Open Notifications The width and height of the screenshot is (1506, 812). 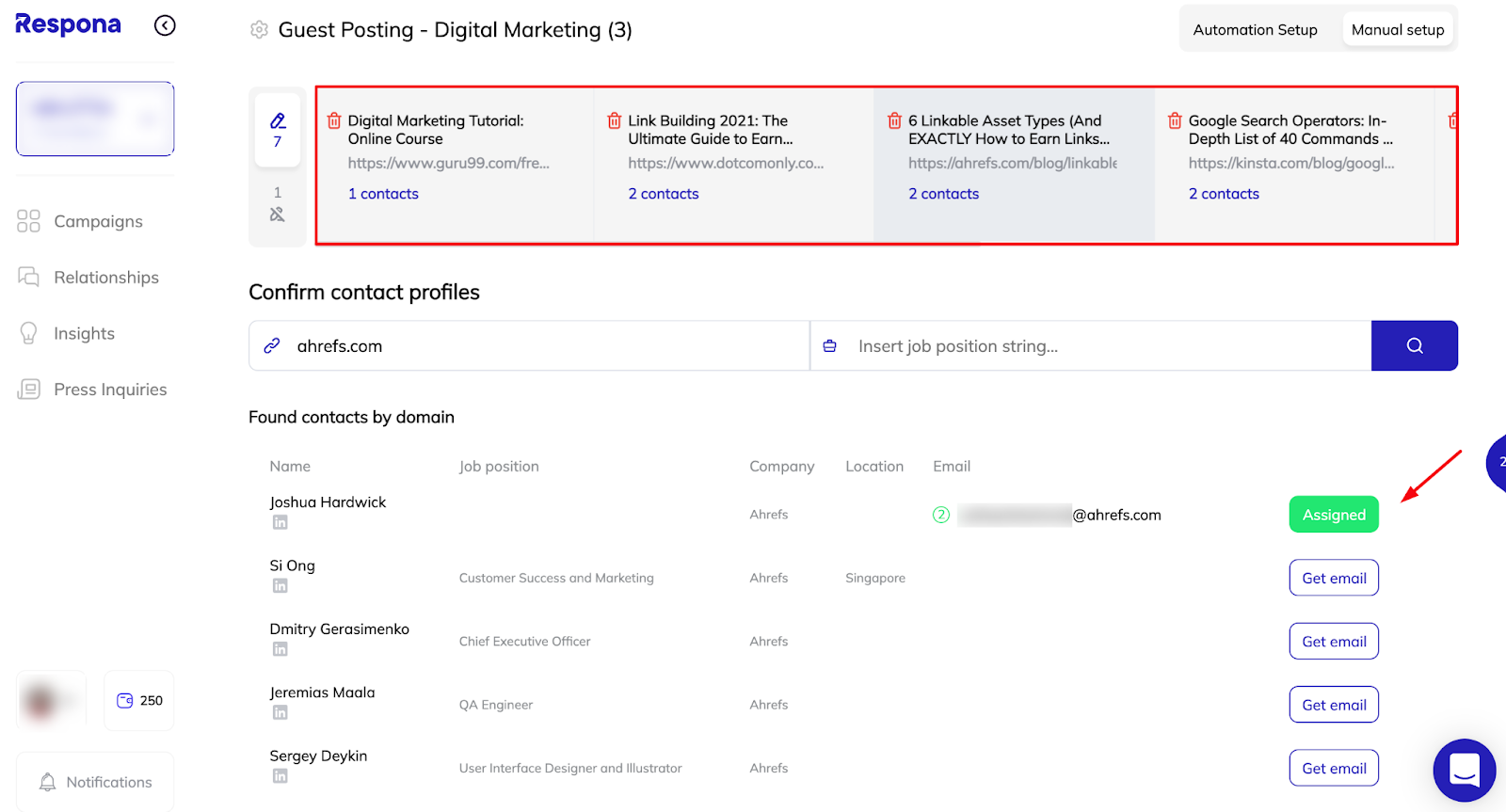tap(95, 782)
